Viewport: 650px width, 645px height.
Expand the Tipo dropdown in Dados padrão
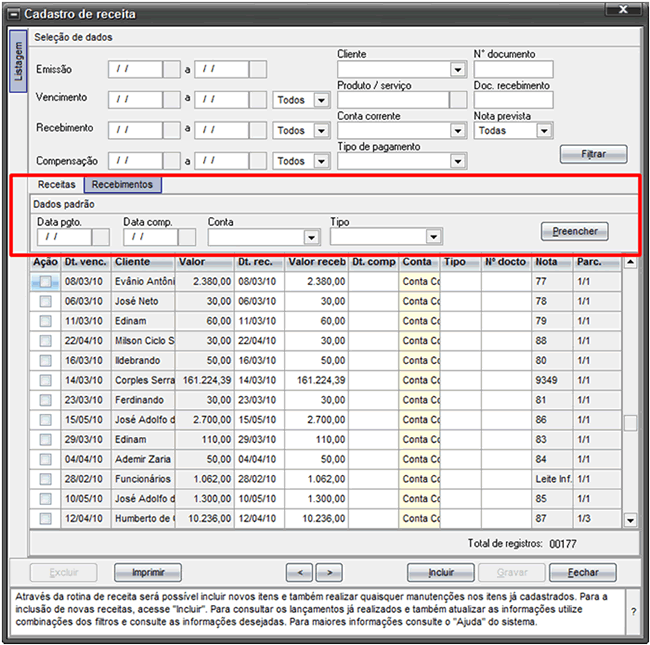coord(434,237)
